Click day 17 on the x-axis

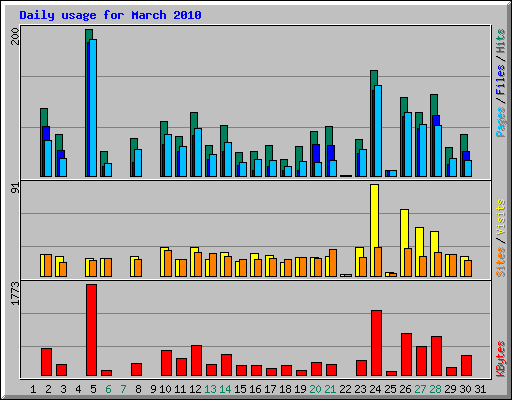tap(270, 389)
